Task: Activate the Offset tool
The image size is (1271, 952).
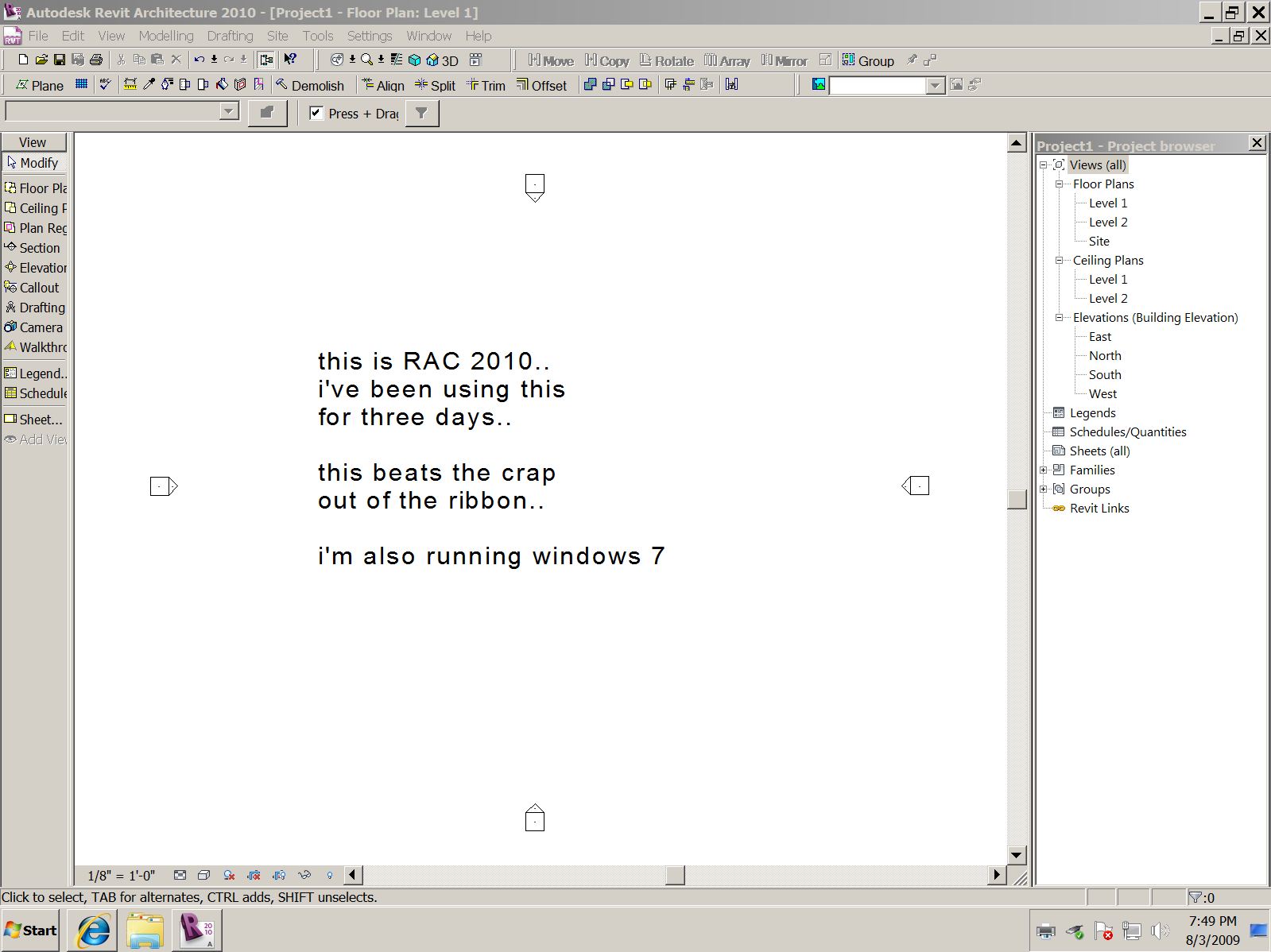Action: pyautogui.click(x=541, y=85)
